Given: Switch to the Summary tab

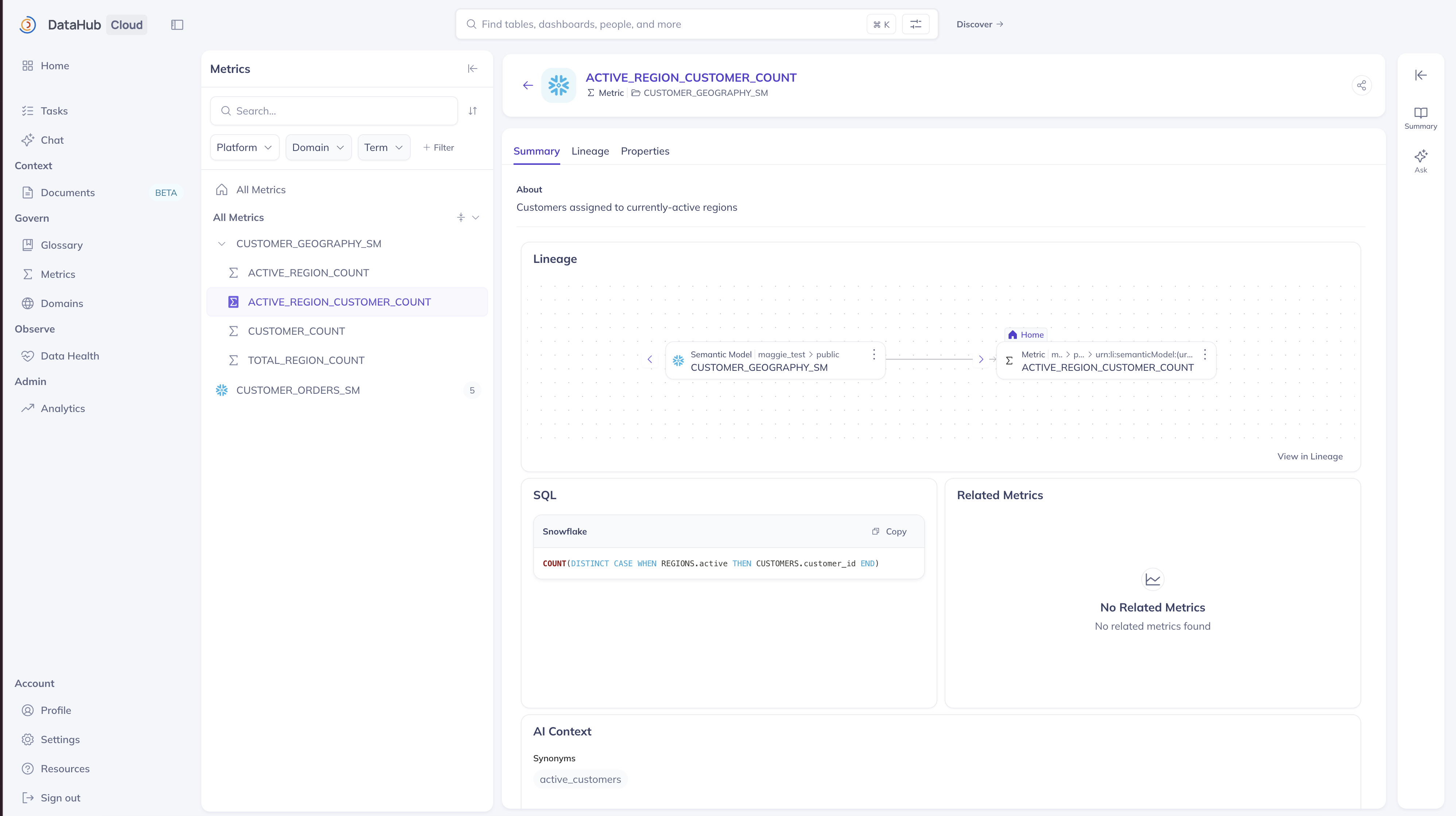Looking at the screenshot, I should pos(537,151).
